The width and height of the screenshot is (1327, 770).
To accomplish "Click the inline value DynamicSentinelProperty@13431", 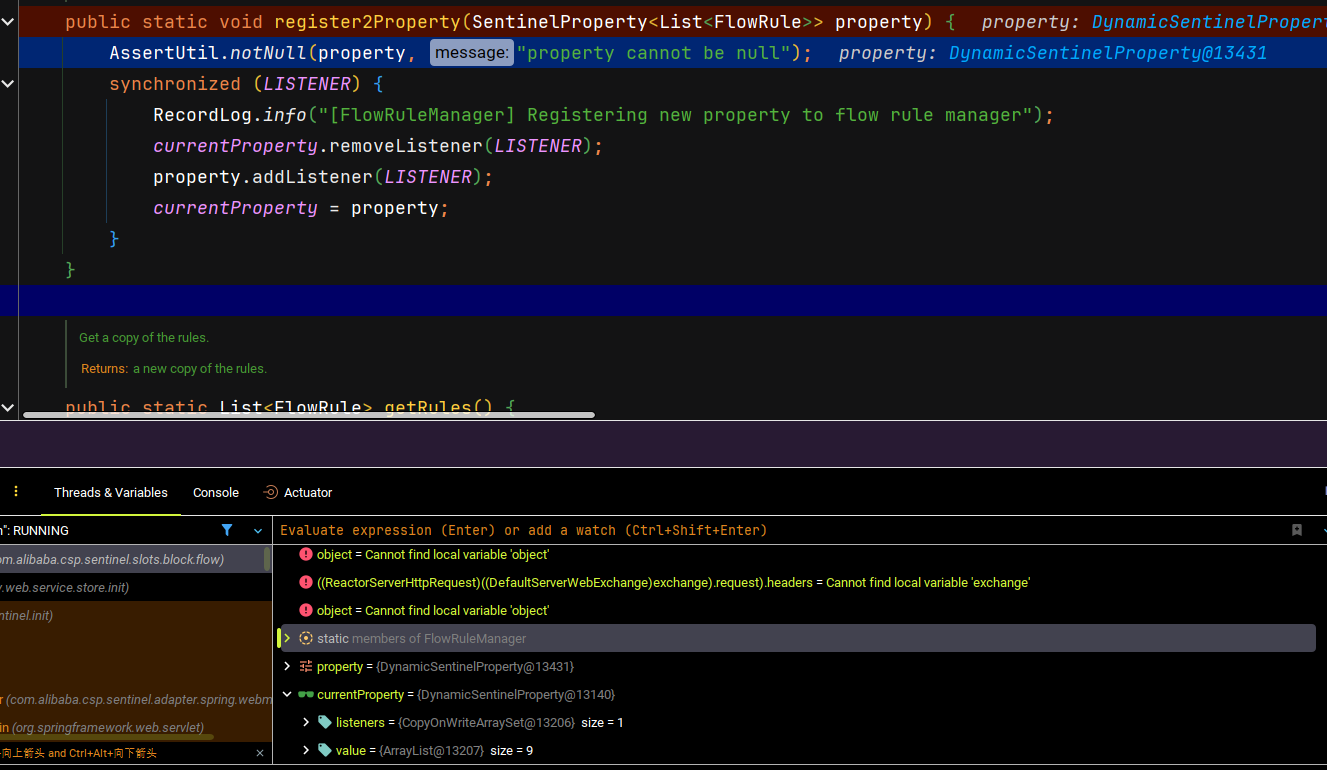I will point(1107,53).
